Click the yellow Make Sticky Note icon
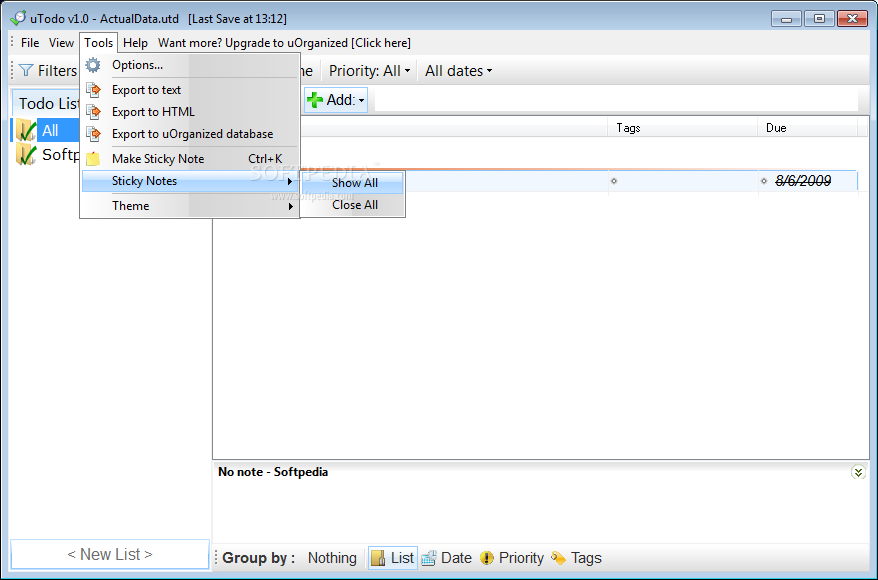The height and width of the screenshot is (580, 878). pyautogui.click(x=93, y=159)
